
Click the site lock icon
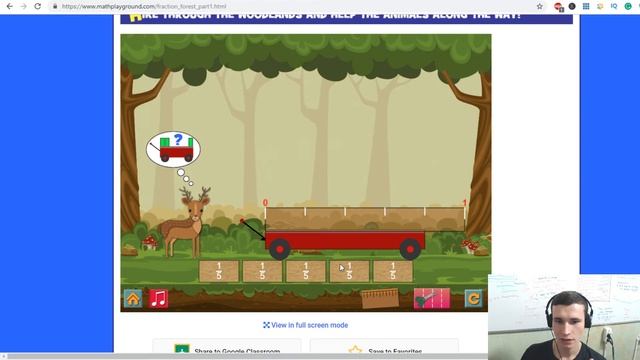(x=55, y=6)
